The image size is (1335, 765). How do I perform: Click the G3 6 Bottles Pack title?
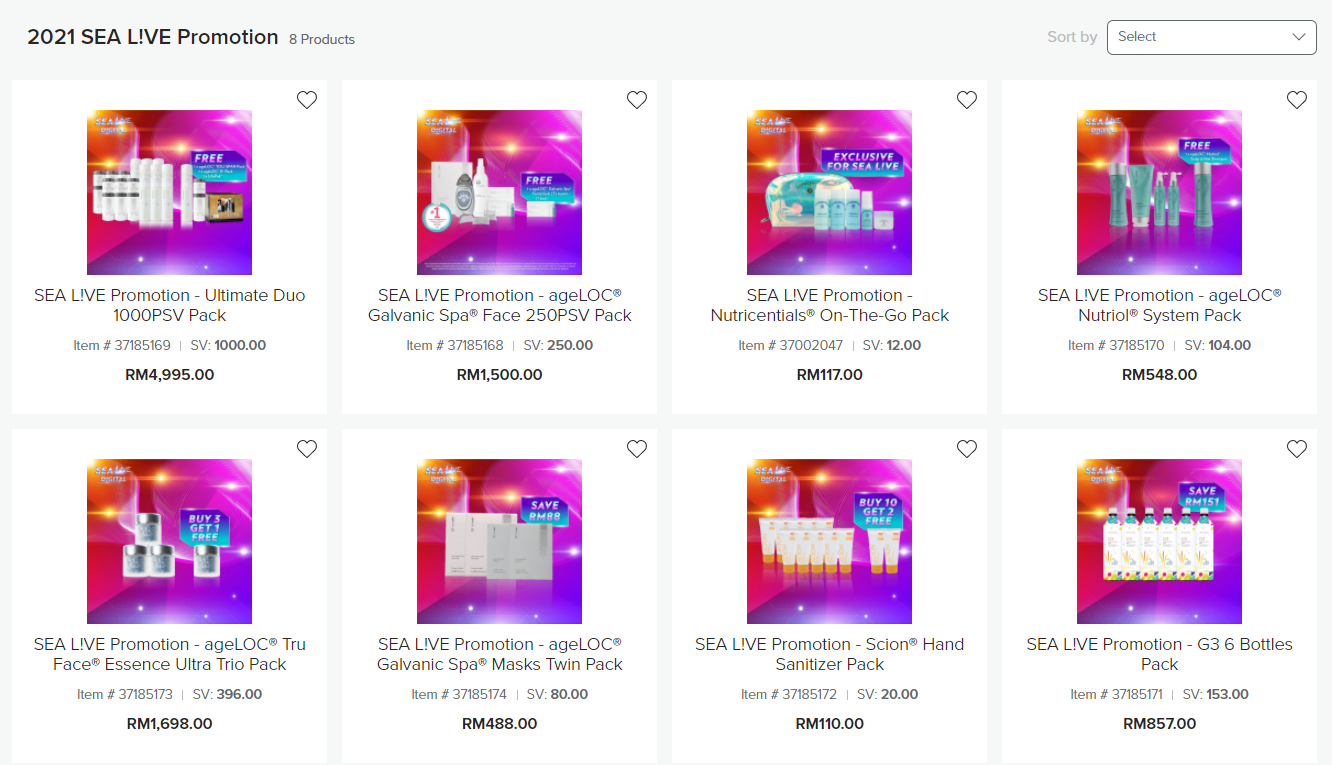[1160, 654]
